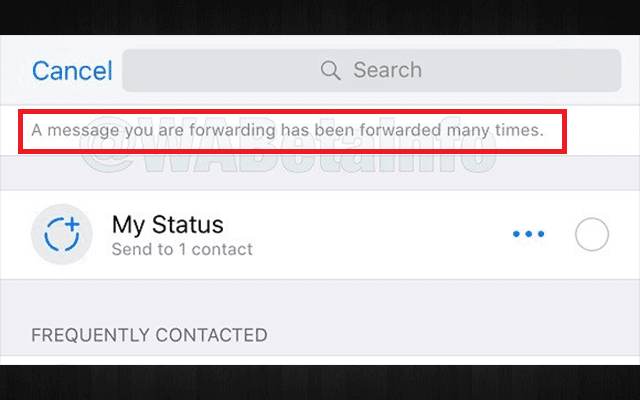Tap the Cancel button
Image resolution: width=640 pixels, height=400 pixels.
(72, 71)
